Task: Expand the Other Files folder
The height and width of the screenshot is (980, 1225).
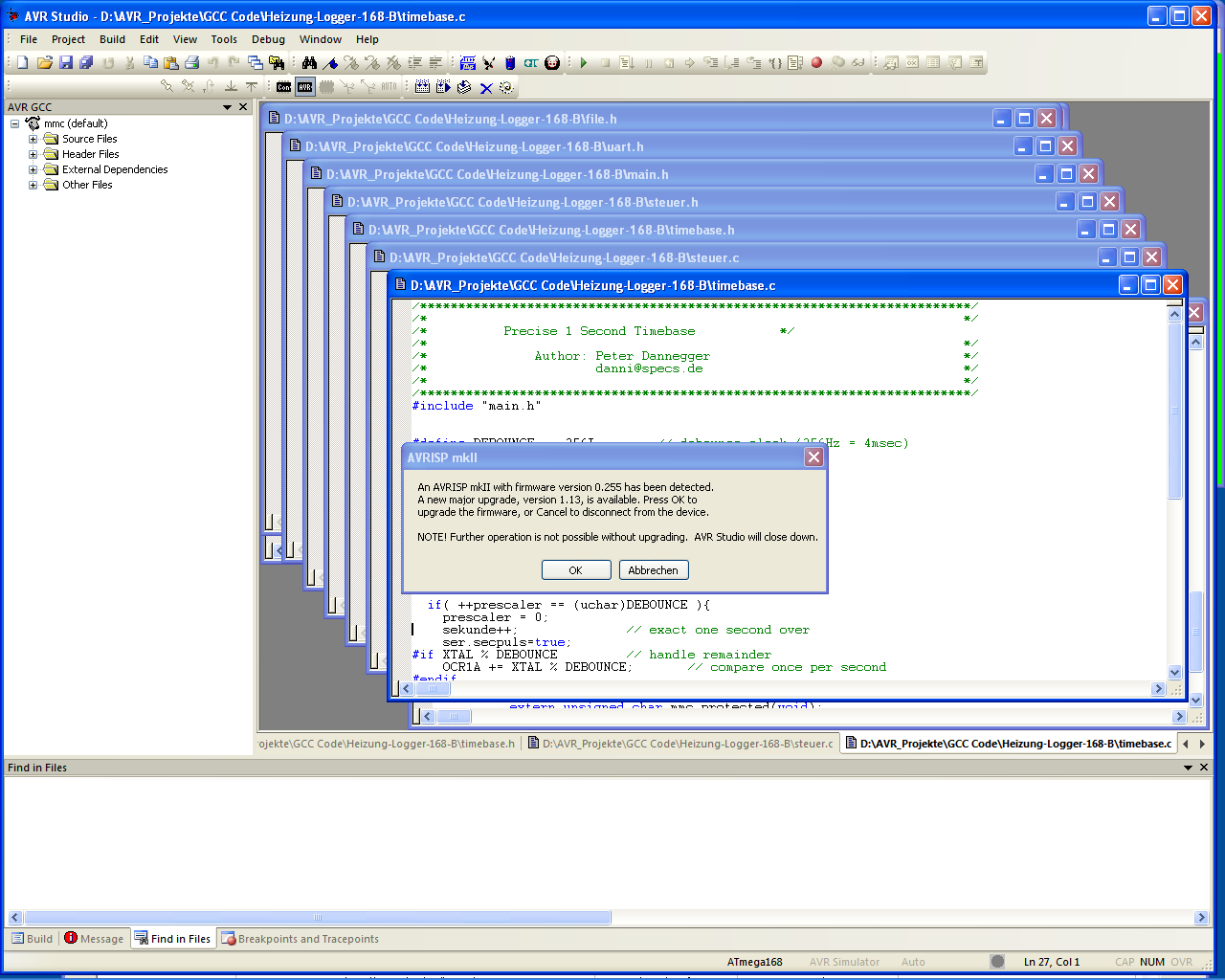Action: coord(33,185)
